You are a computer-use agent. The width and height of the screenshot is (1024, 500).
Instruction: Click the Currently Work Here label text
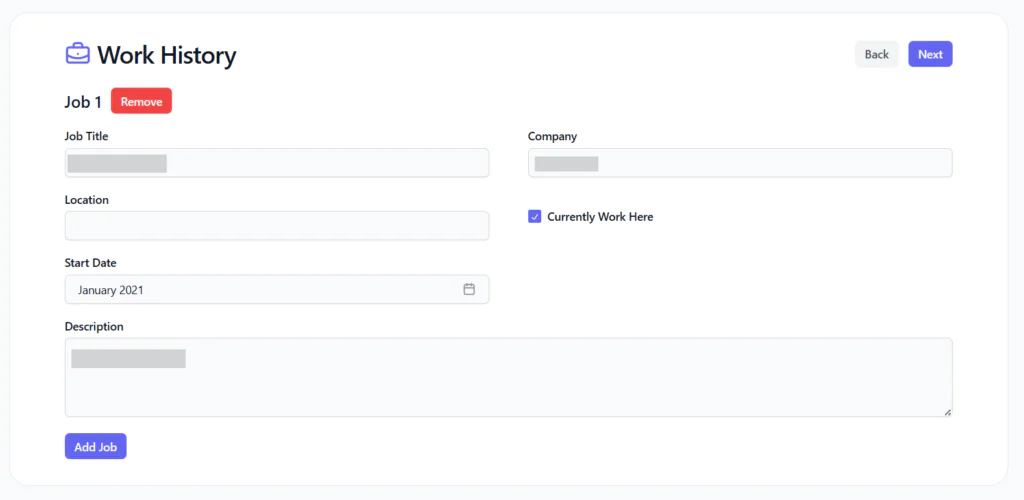[x=600, y=217]
